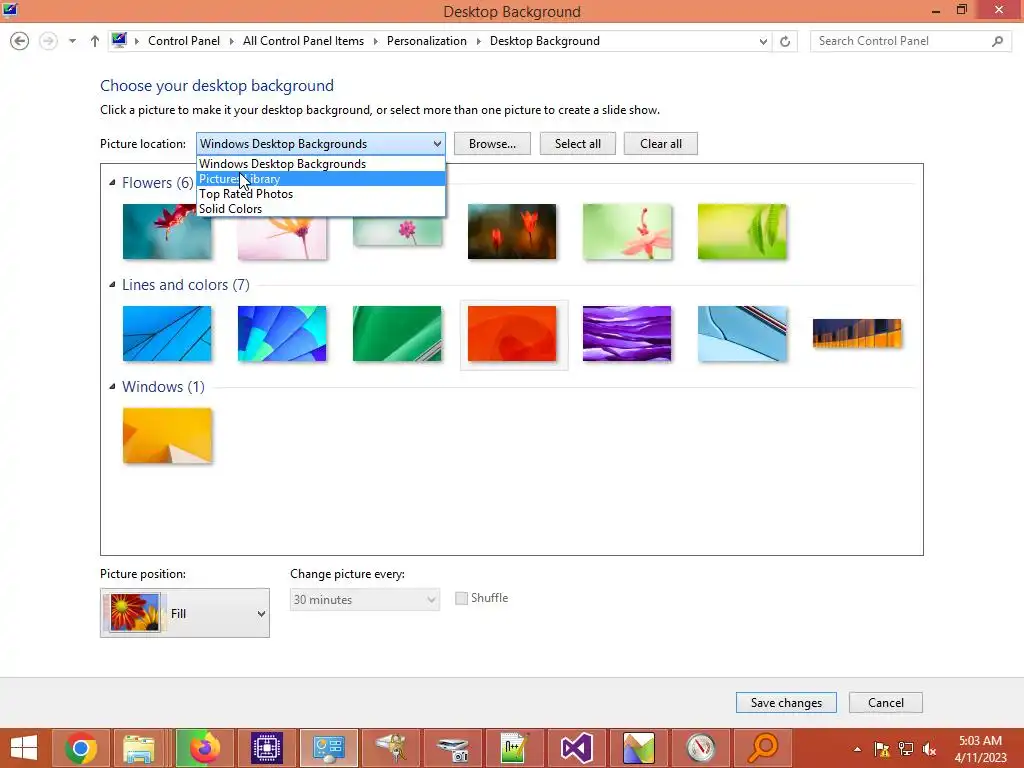The image size is (1024, 768).
Task: Select the blue lines wallpaper
Action: point(167,334)
